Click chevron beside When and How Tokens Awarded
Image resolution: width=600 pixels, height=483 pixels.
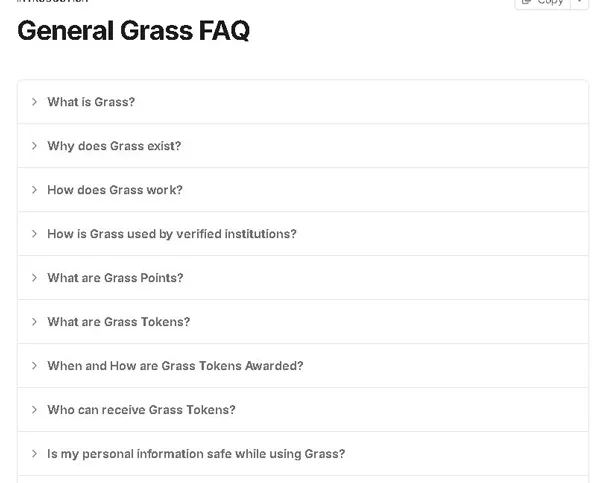(34, 366)
